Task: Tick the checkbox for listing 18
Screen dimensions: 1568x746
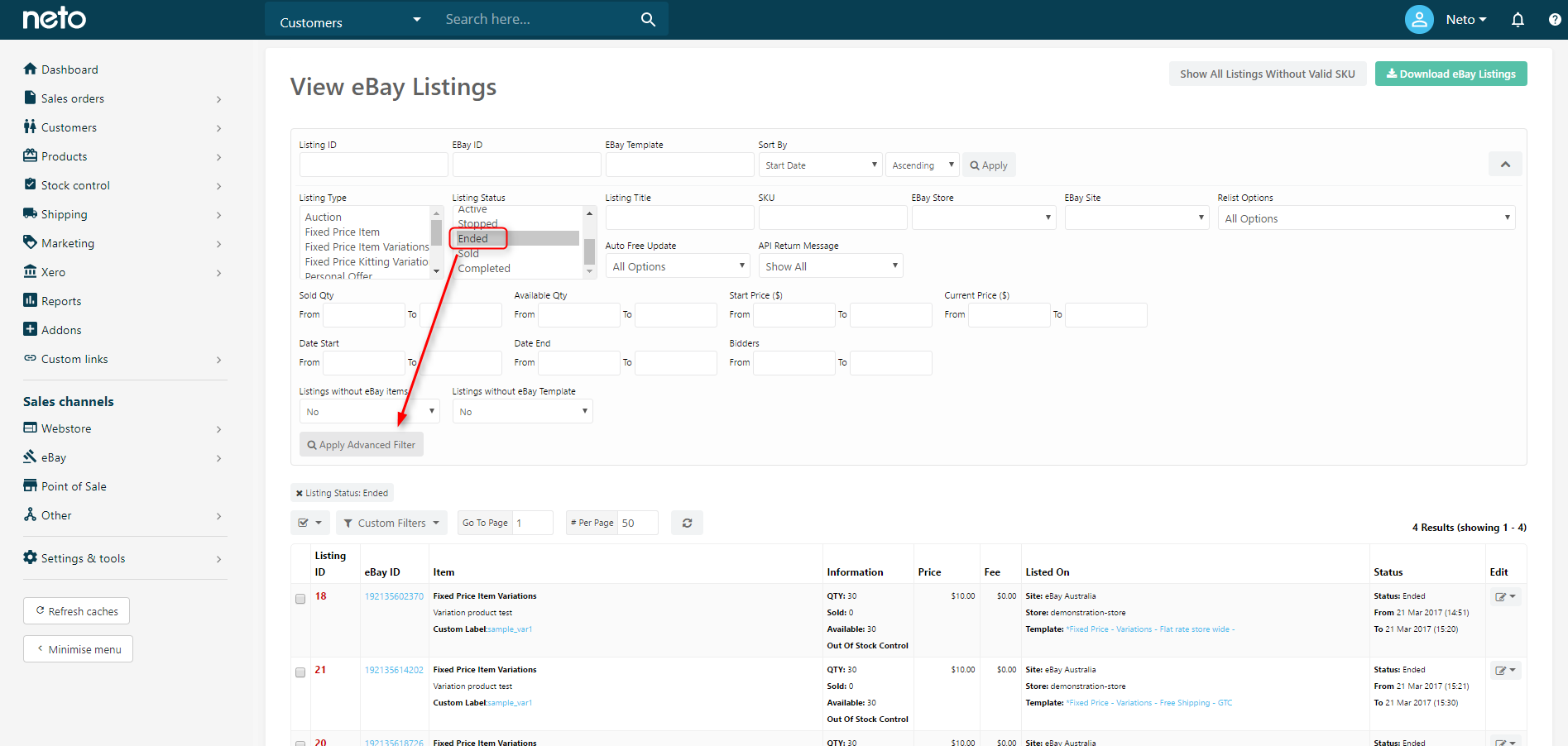Action: (x=300, y=599)
